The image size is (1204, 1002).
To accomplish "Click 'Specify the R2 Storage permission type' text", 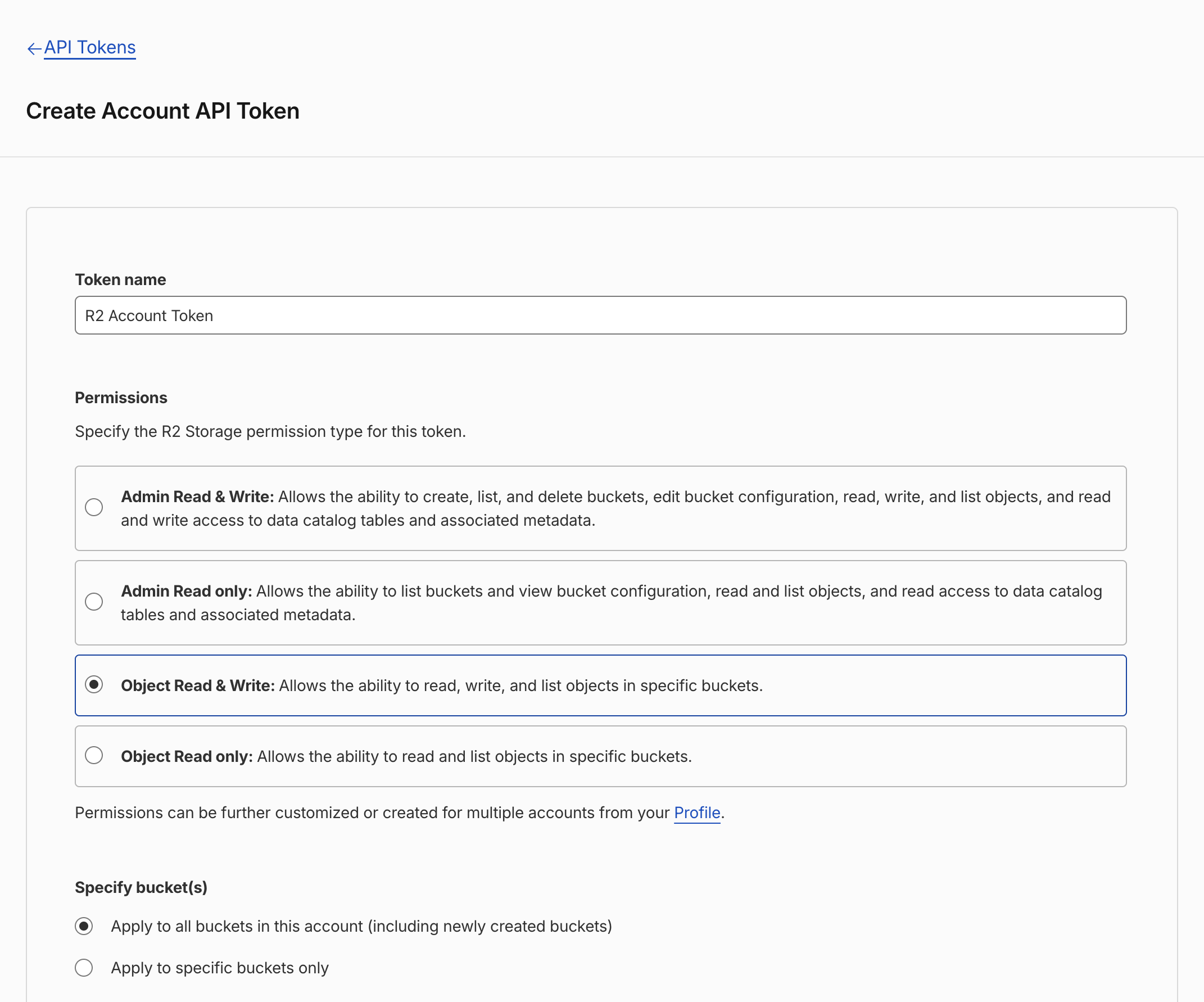I will (270, 431).
